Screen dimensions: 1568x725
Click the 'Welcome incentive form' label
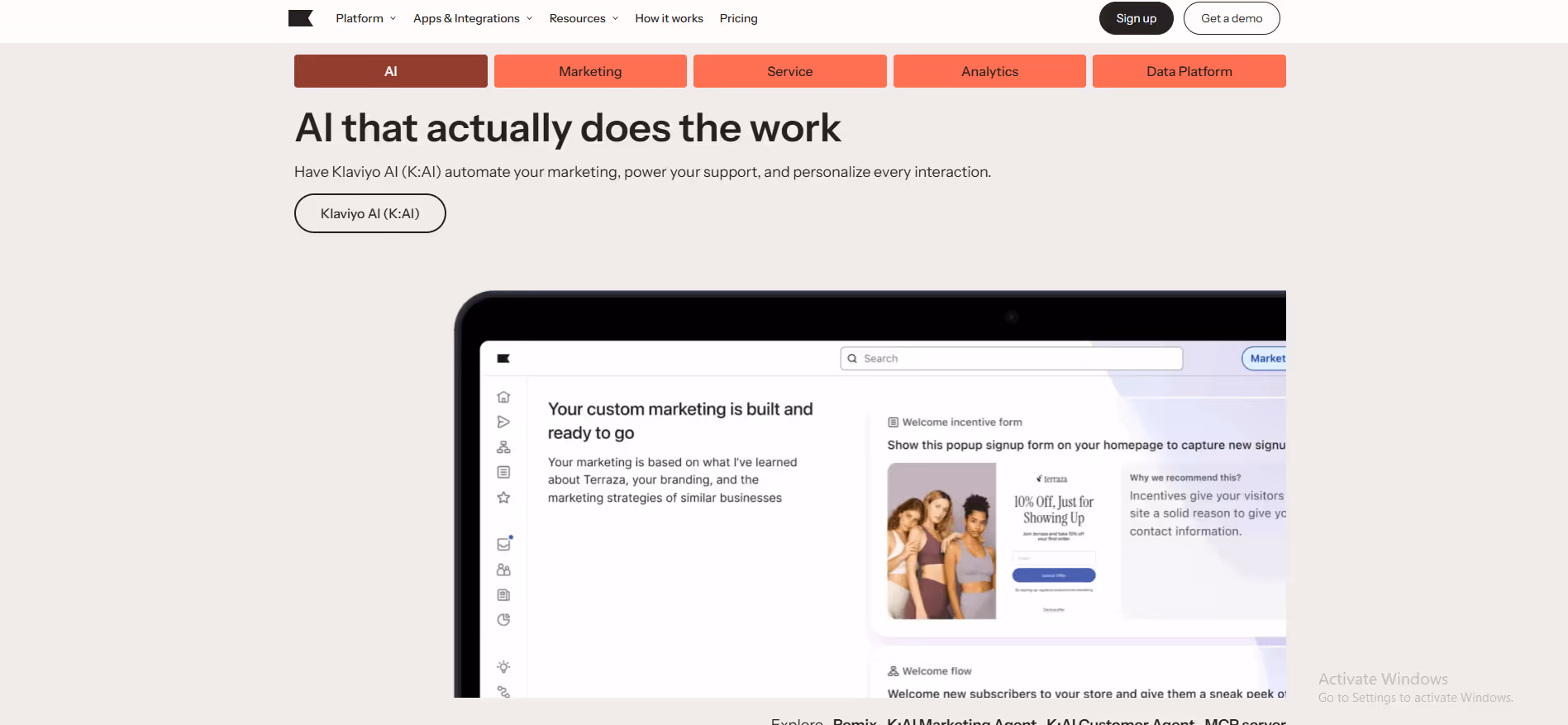[x=962, y=422]
